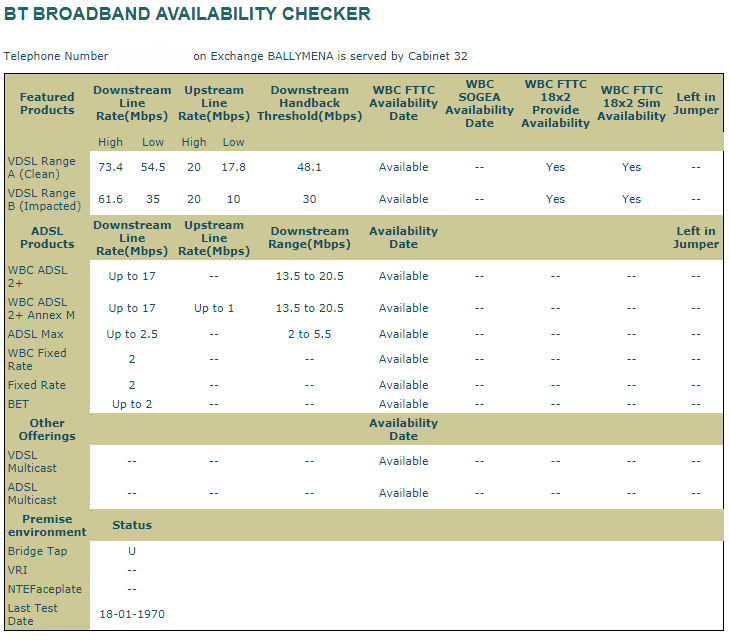Screen dimensions: 730x640
Task: Select the Featured Products header cell
Action: coord(47,104)
